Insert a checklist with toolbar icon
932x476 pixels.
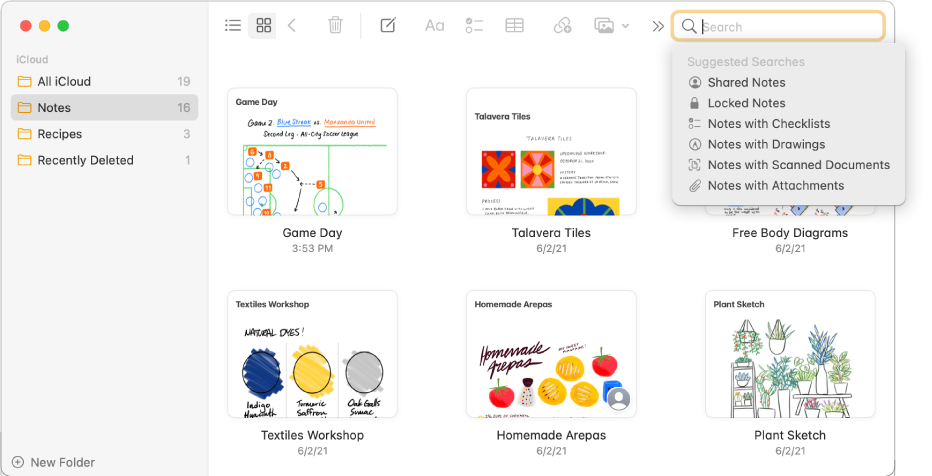[474, 26]
